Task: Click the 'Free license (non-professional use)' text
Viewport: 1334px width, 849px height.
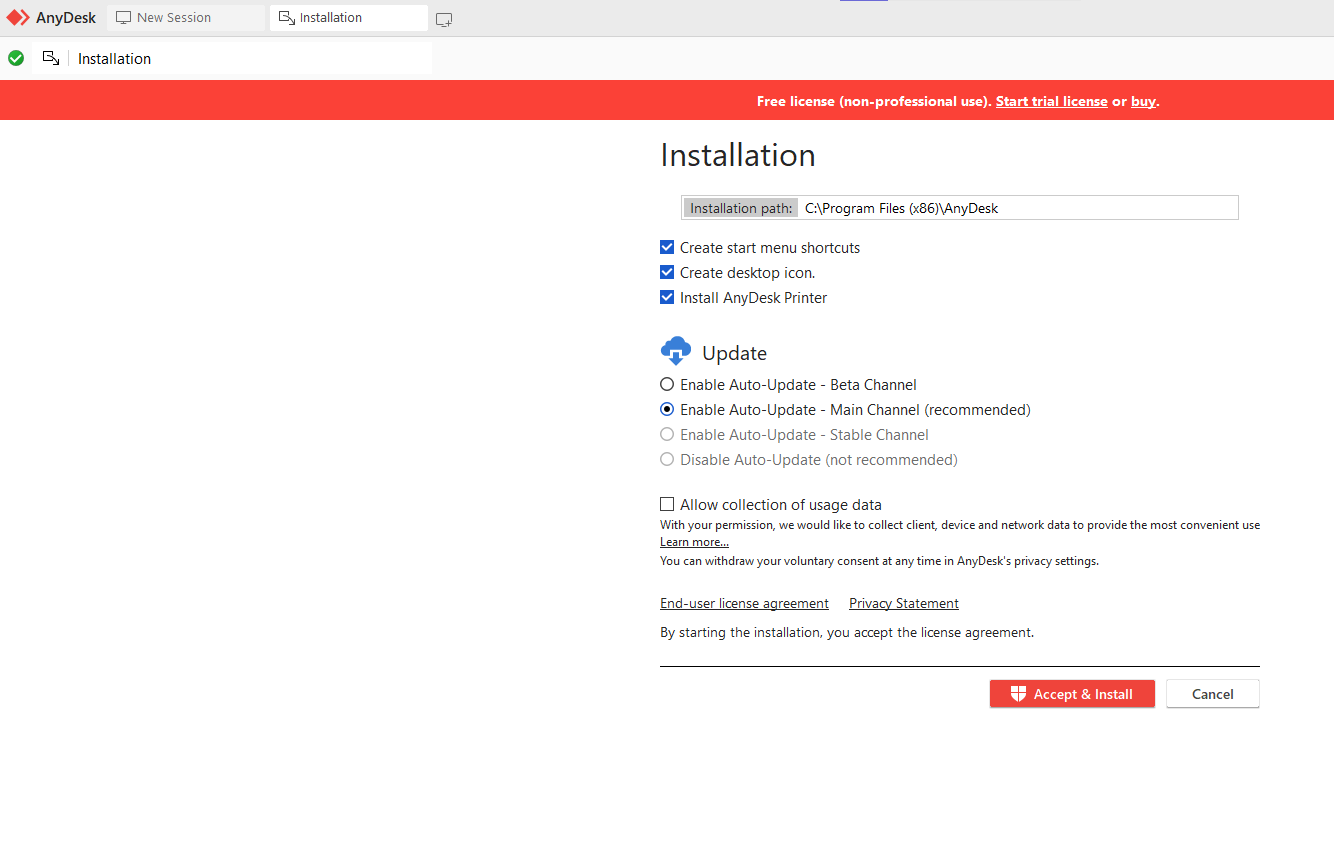Action: pos(874,101)
